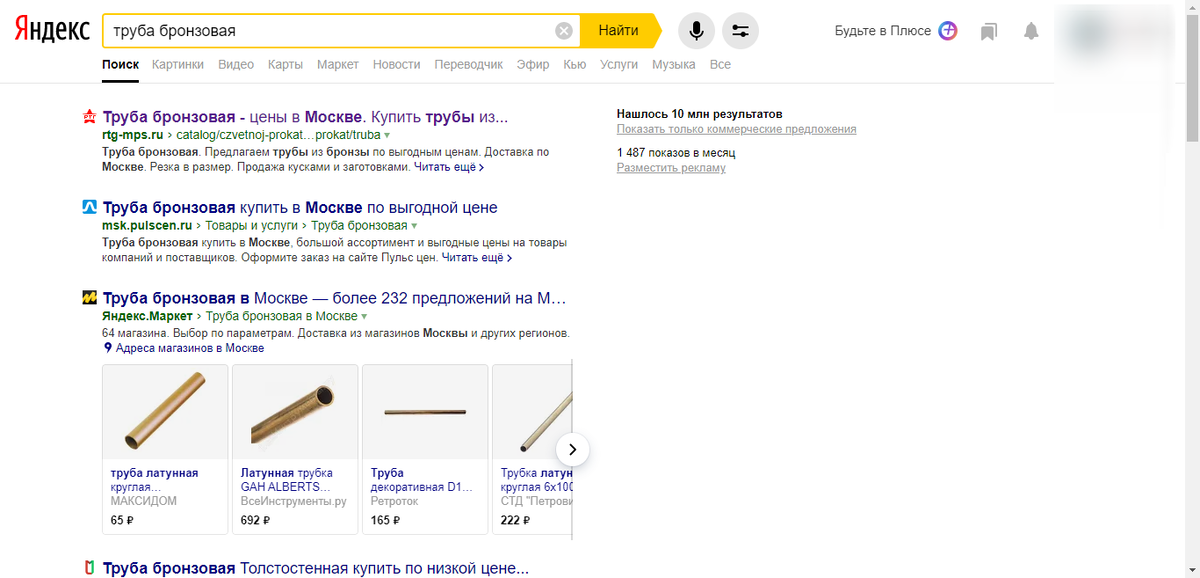Open Труба бронзовая Толстостенная result
The width and height of the screenshot is (1200, 578).
pos(315,569)
